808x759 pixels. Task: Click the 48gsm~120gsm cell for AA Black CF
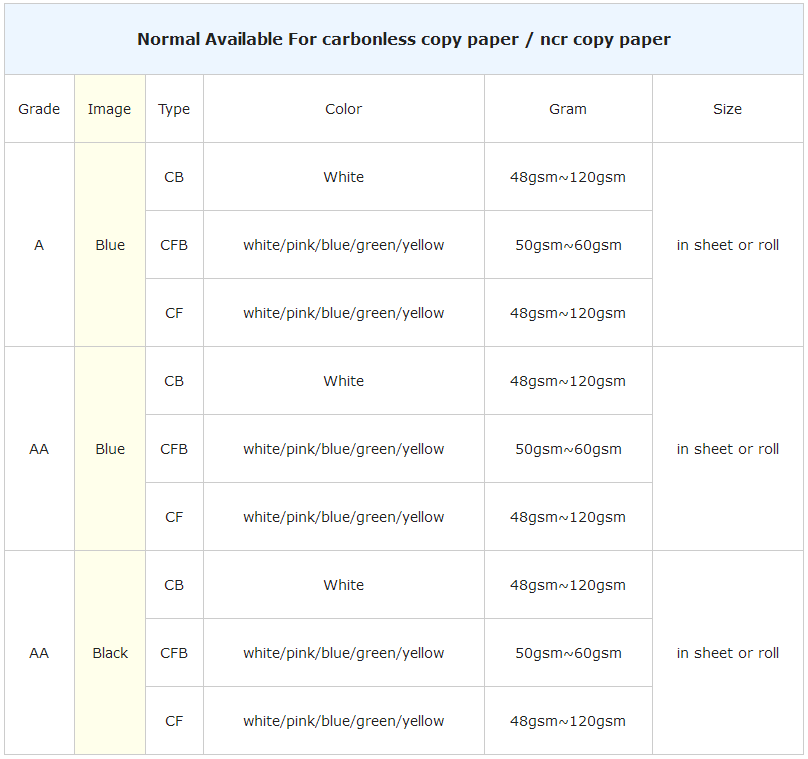click(x=568, y=721)
